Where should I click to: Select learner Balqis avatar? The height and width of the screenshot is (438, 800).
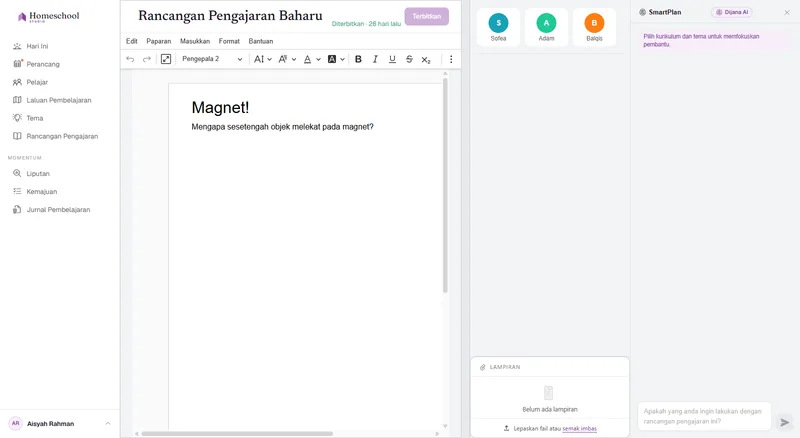(594, 23)
